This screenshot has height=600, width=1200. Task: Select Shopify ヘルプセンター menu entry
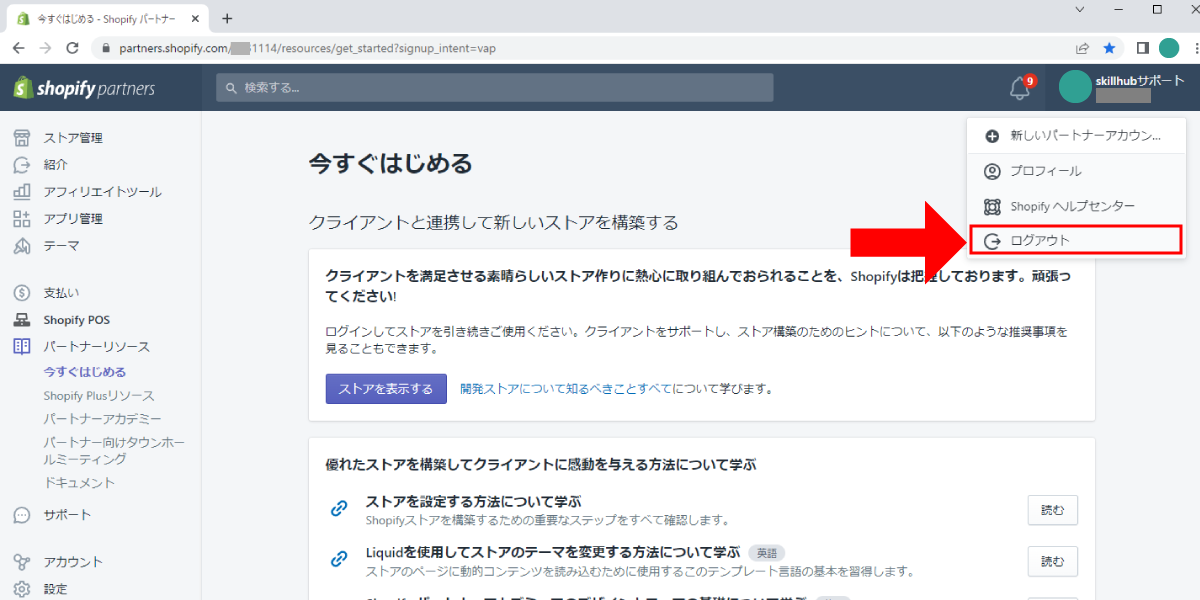(x=1076, y=206)
